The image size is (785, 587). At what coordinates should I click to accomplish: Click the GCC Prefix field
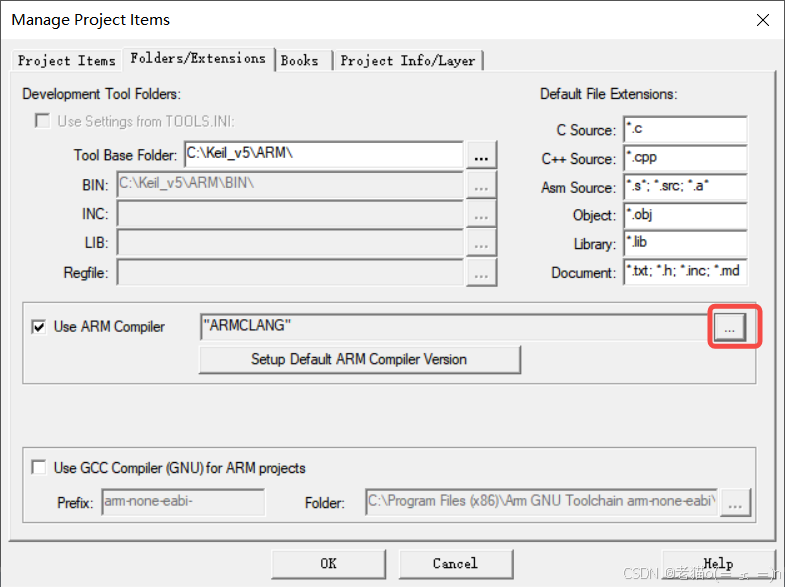pyautogui.click(x=183, y=502)
